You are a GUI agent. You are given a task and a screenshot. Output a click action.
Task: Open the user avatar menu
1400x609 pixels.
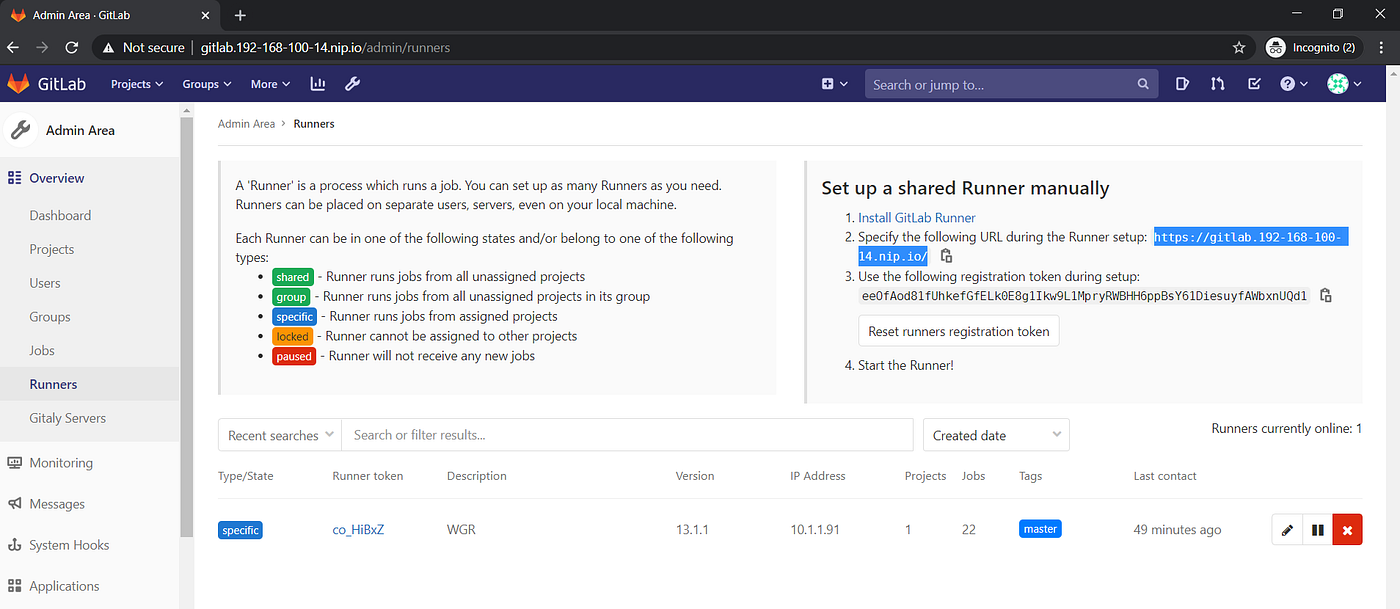[1344, 84]
